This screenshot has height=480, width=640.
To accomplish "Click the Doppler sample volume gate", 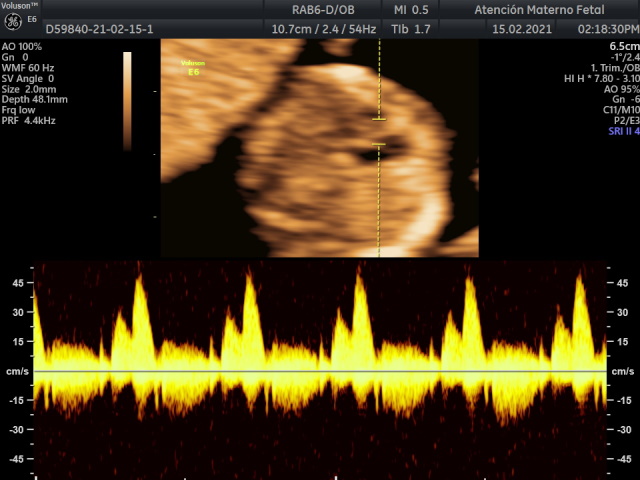I will pos(379,133).
